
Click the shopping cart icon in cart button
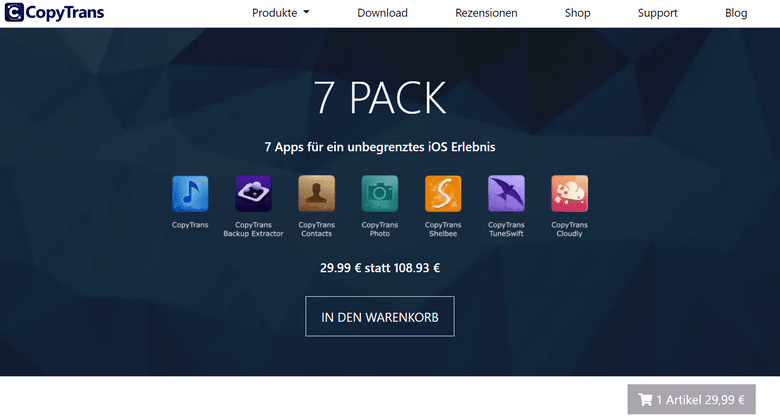(x=645, y=400)
